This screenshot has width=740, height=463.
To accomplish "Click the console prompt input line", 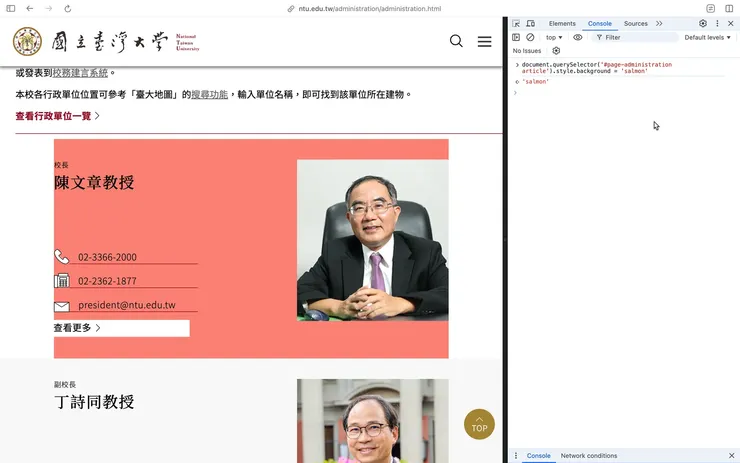I will [623, 93].
